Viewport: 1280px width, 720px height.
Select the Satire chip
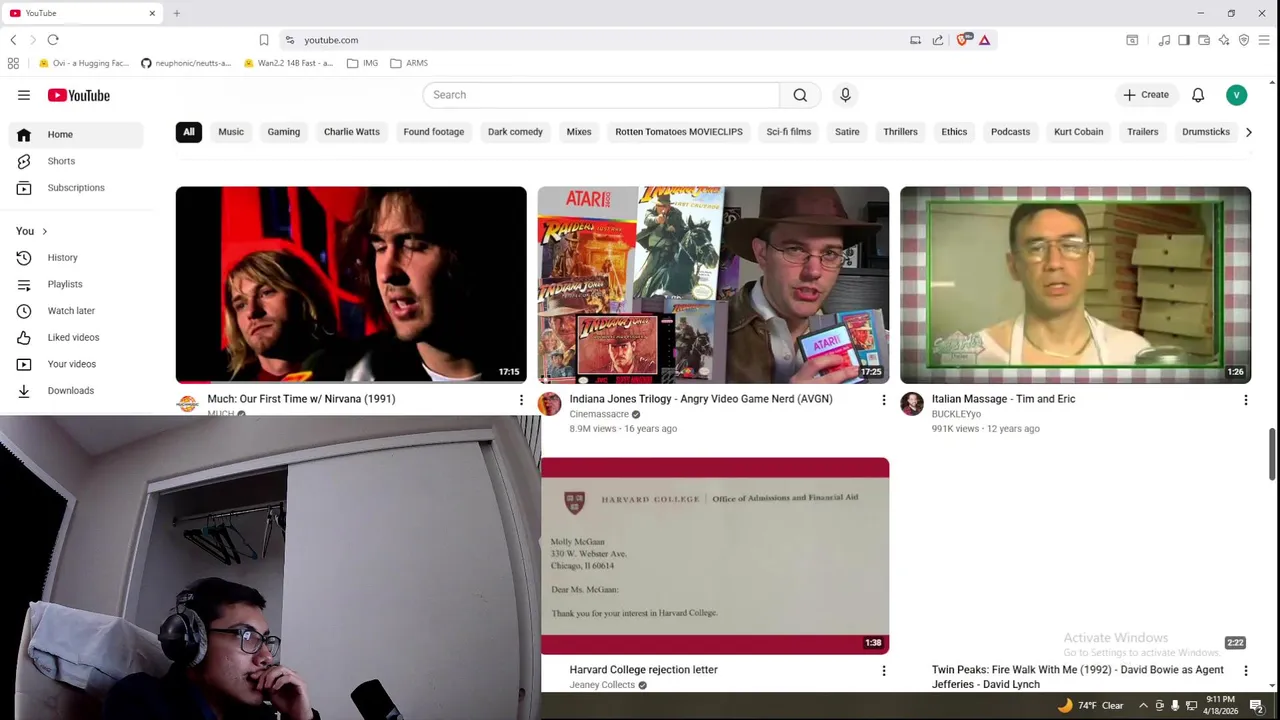(847, 132)
